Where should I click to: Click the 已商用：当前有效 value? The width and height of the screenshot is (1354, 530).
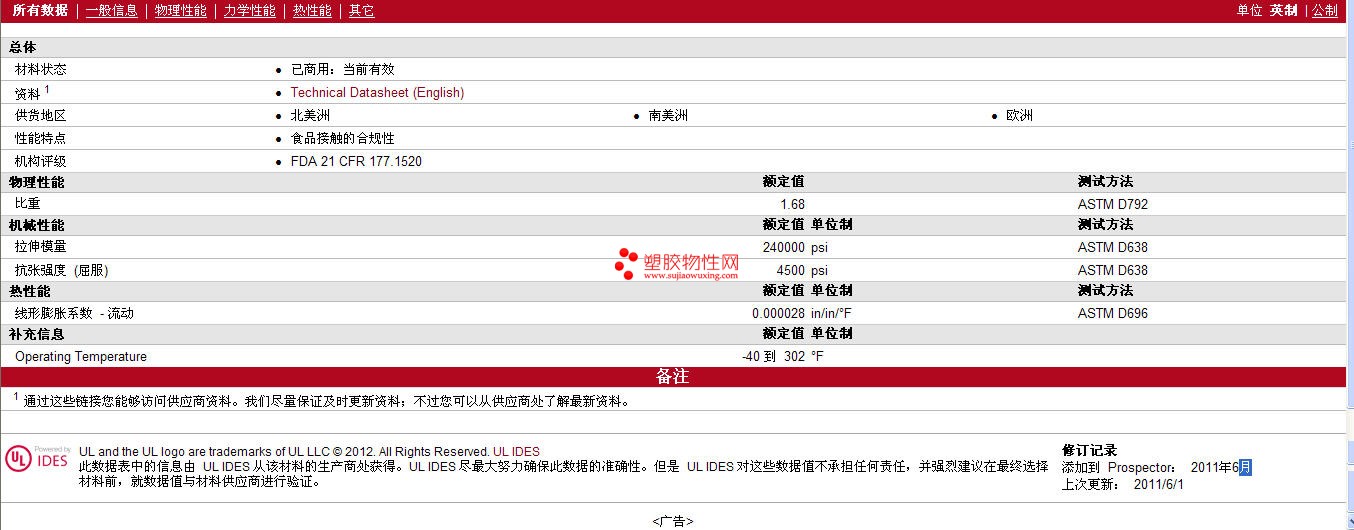[342, 69]
